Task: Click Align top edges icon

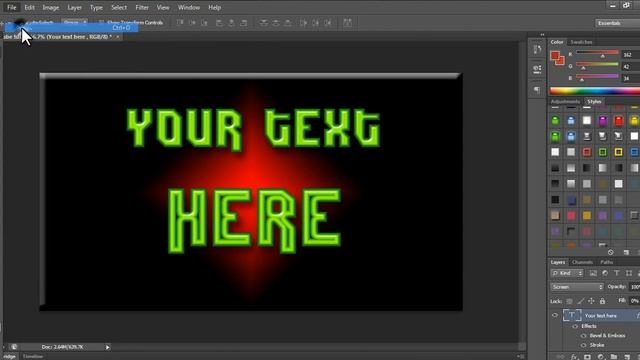Action: coord(180,23)
